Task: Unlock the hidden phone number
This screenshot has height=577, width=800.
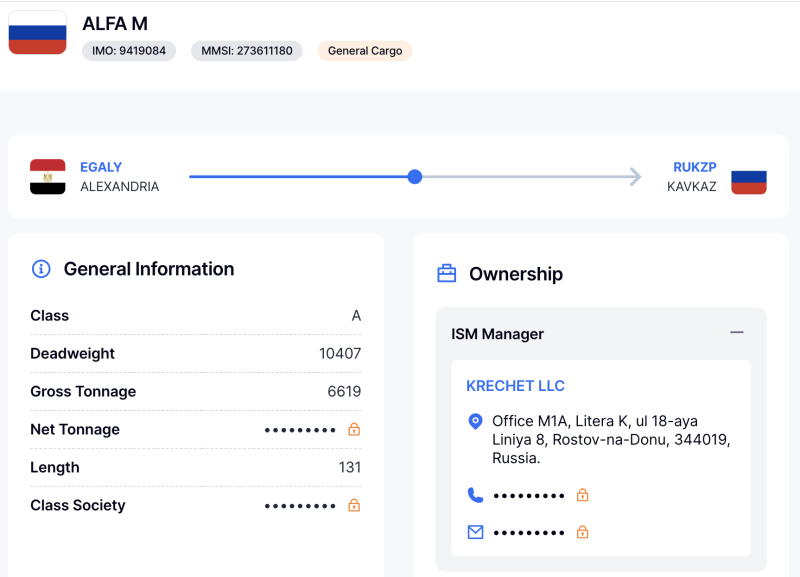Action: 583,495
